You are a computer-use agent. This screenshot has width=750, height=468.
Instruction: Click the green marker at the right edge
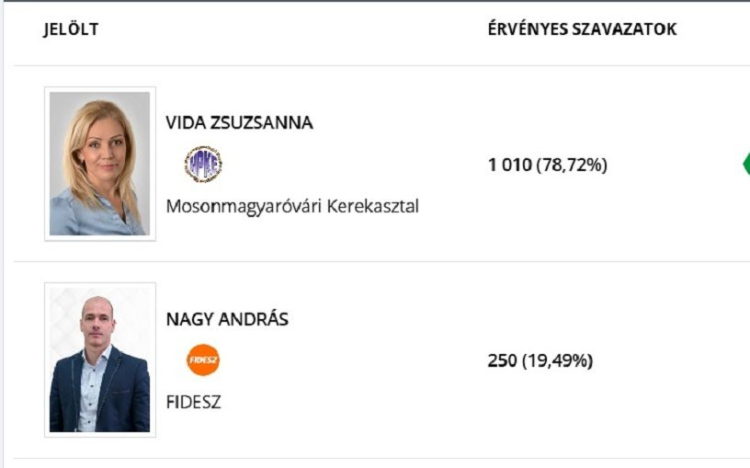(x=745, y=164)
